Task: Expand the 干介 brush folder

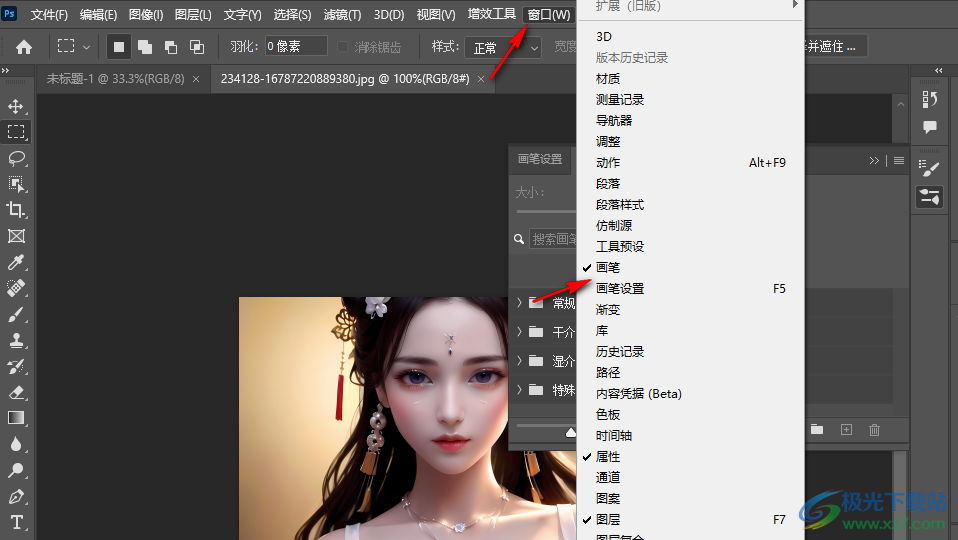Action: (519, 332)
